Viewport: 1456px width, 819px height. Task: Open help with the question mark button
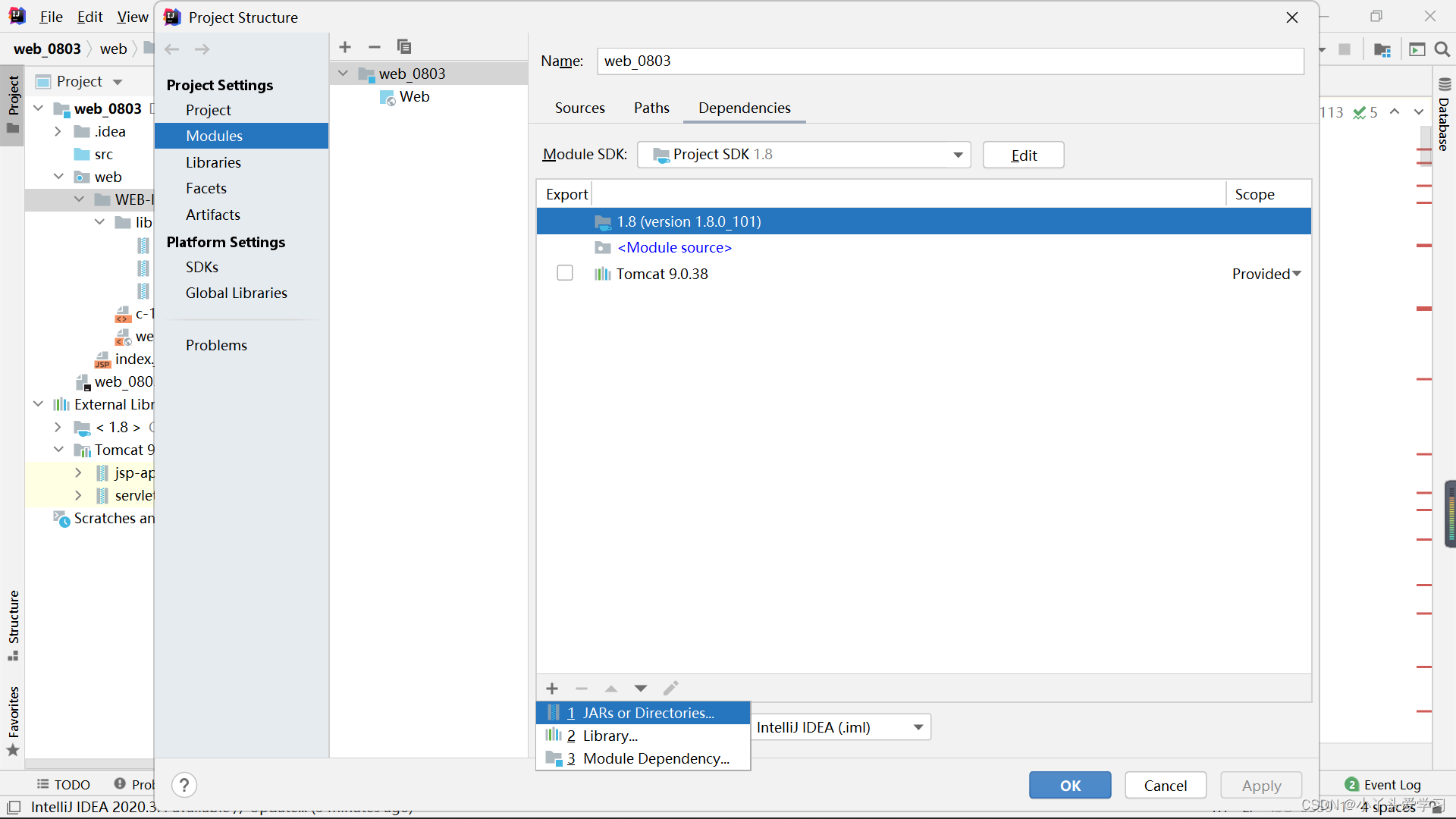(x=184, y=785)
